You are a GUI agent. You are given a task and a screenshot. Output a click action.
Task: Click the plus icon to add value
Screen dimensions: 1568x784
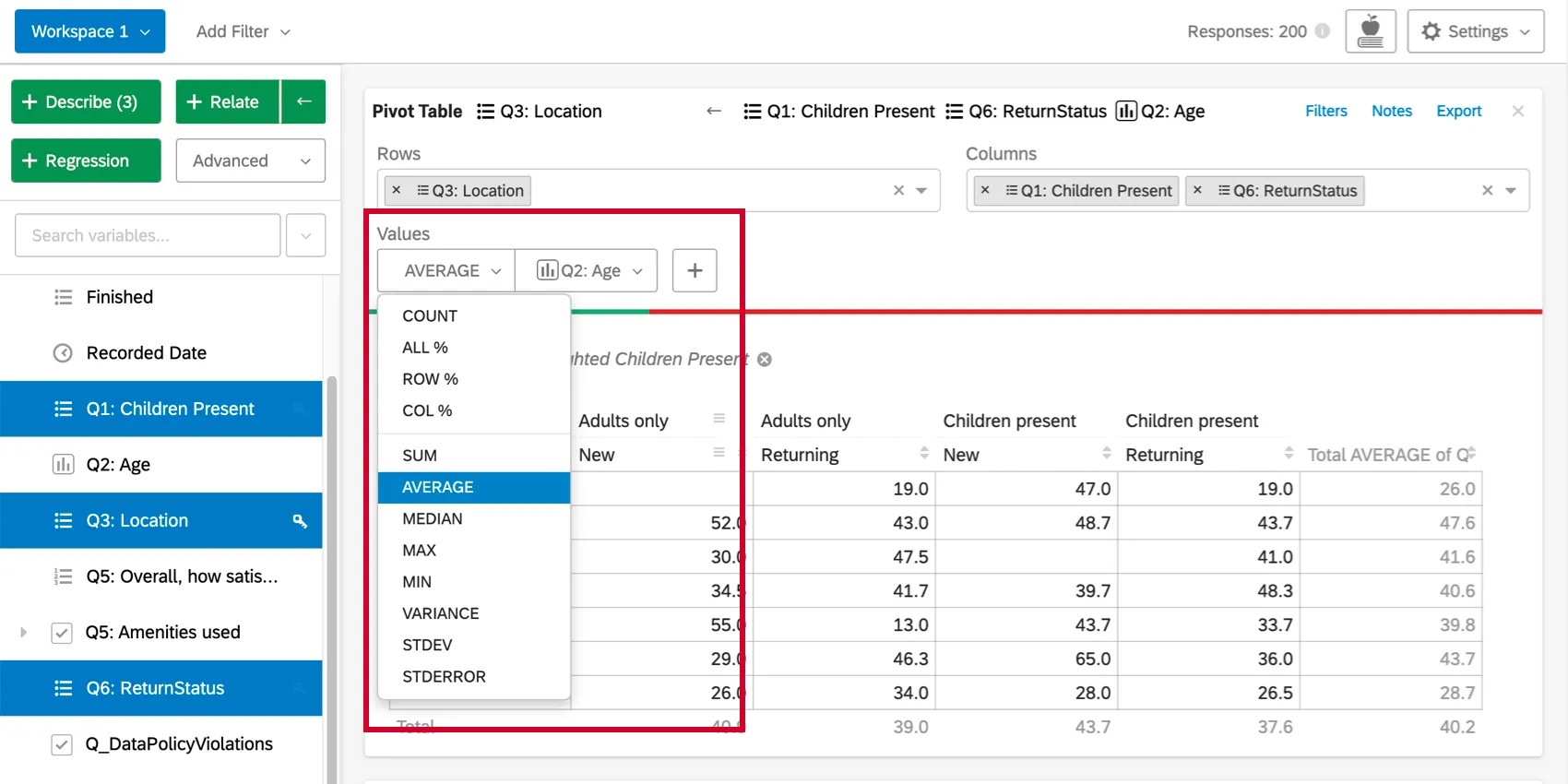(695, 270)
